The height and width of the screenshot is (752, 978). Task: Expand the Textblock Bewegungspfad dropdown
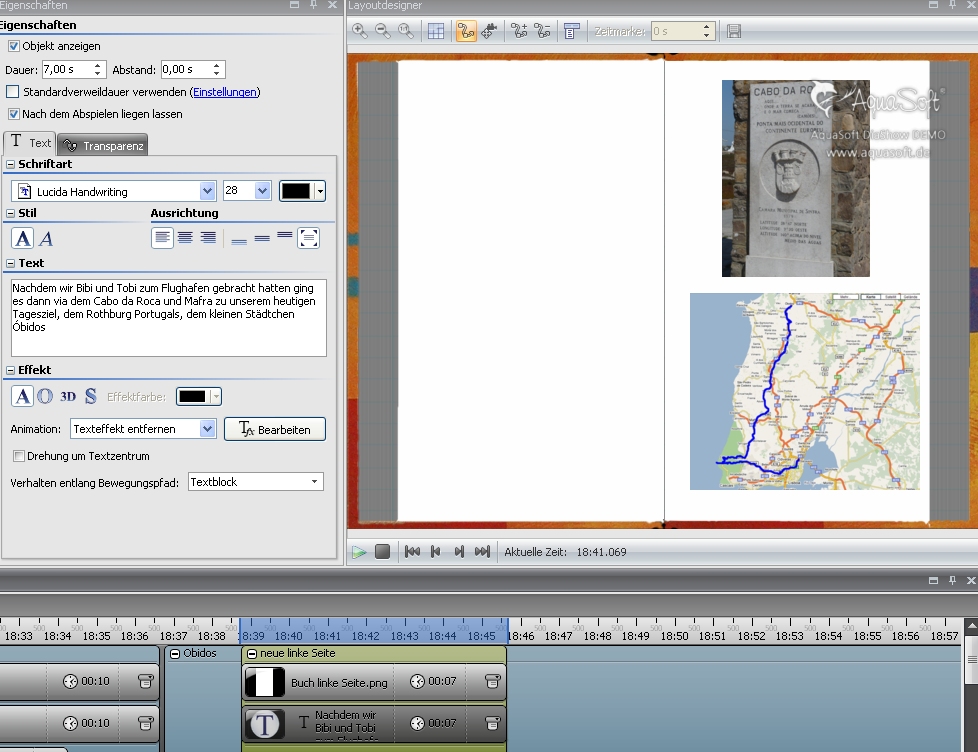pyautogui.click(x=314, y=482)
